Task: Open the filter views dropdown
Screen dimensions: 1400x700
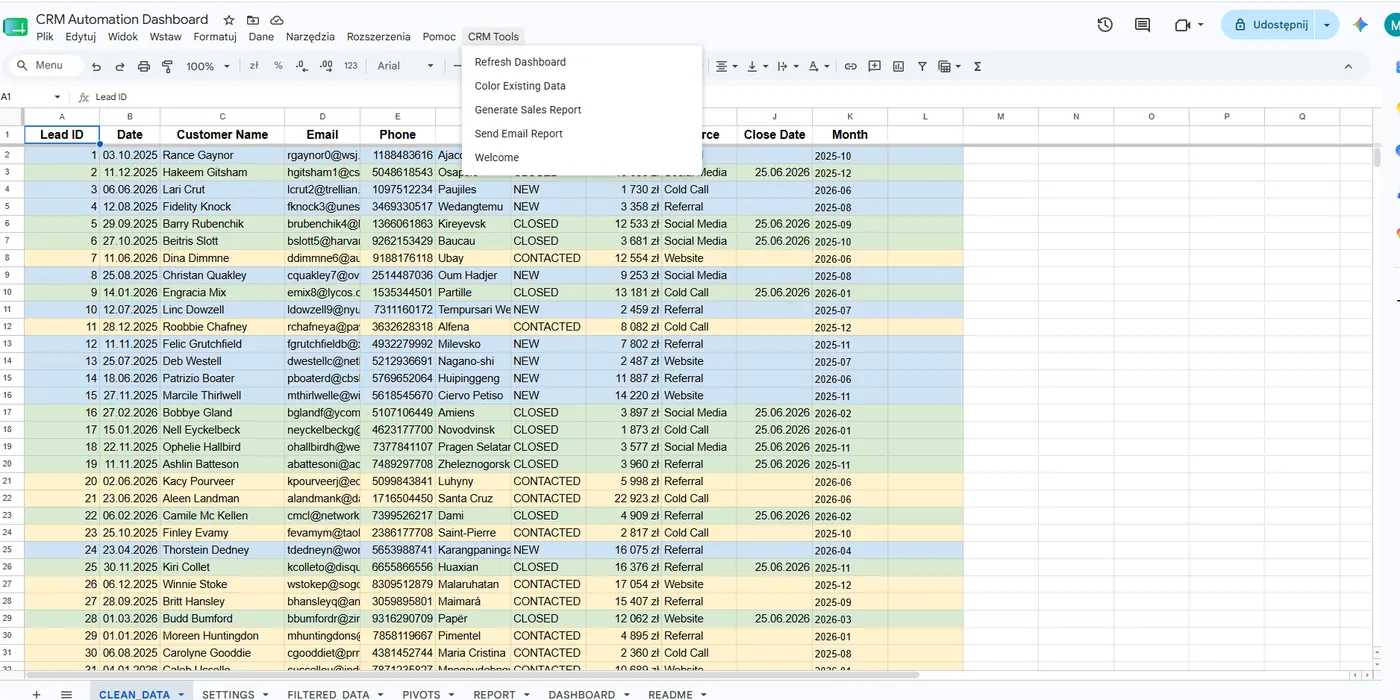Action: pos(949,66)
